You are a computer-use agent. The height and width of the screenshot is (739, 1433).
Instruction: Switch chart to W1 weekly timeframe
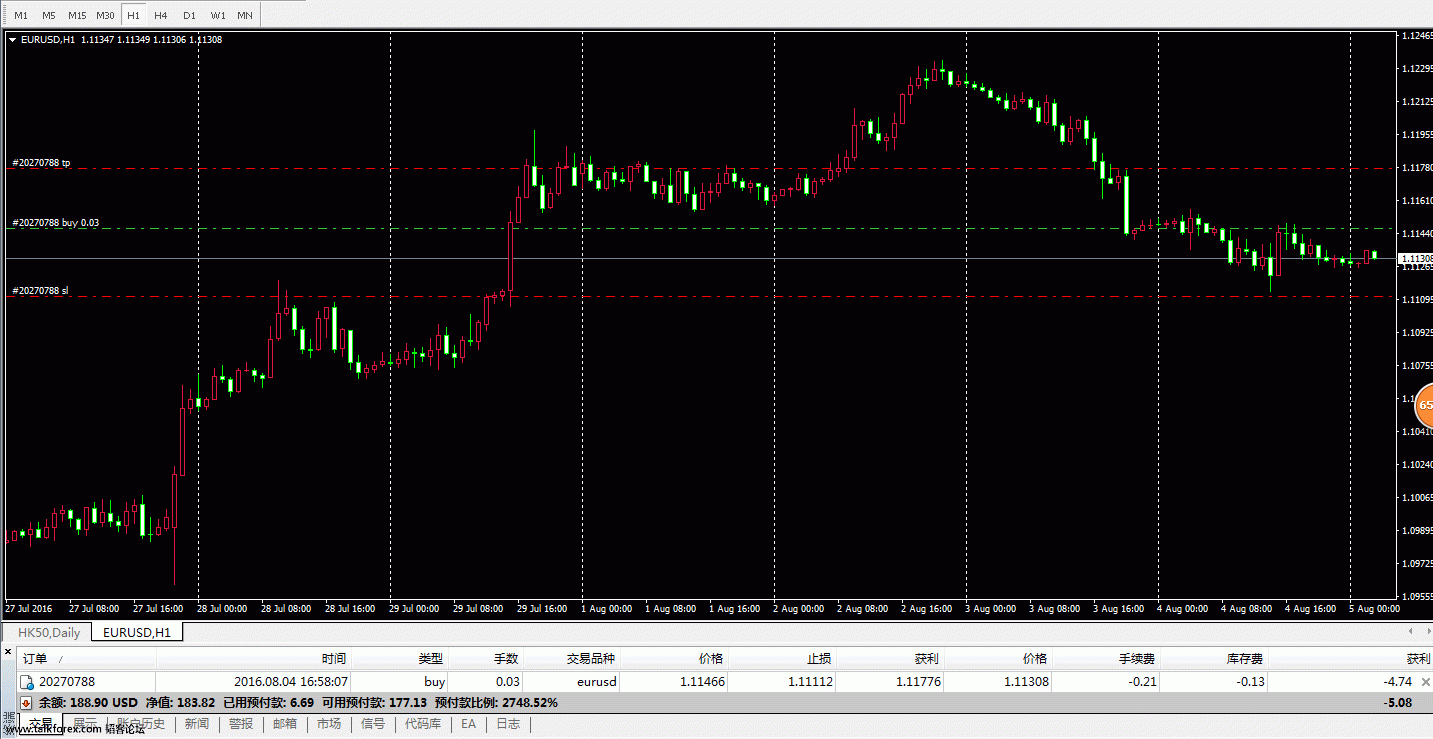pyautogui.click(x=218, y=15)
